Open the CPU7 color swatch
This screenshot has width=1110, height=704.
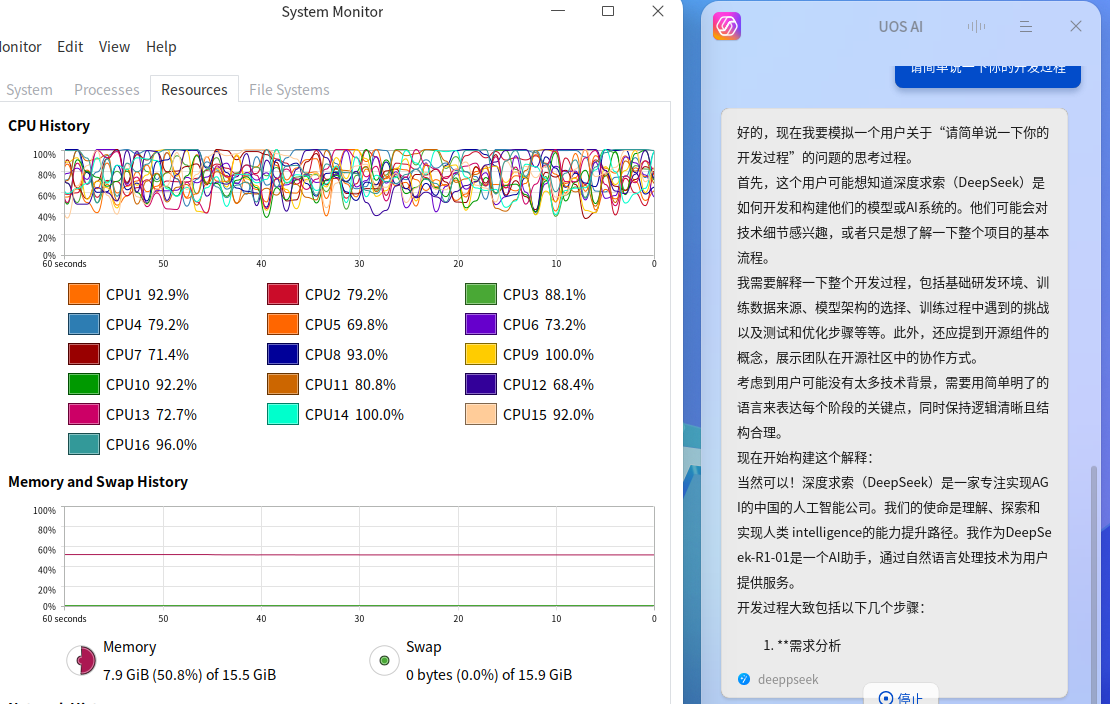(84, 354)
